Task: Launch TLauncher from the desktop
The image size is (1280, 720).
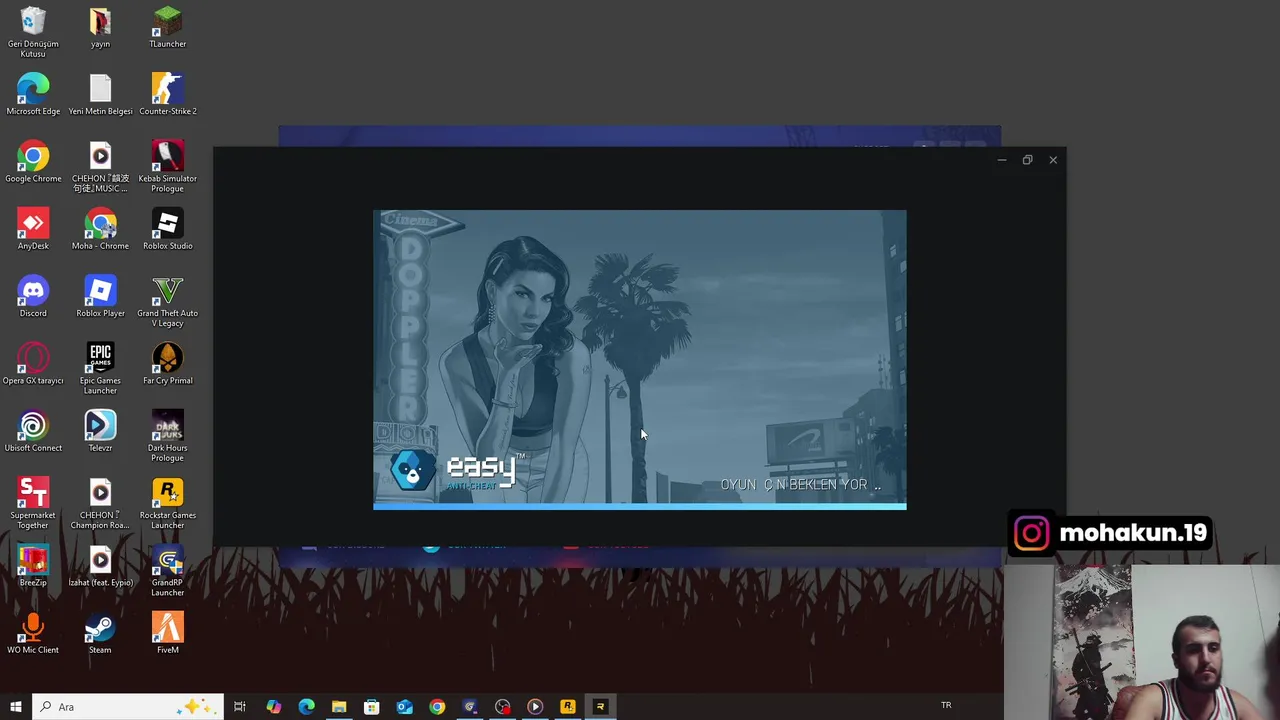Action: (167, 27)
